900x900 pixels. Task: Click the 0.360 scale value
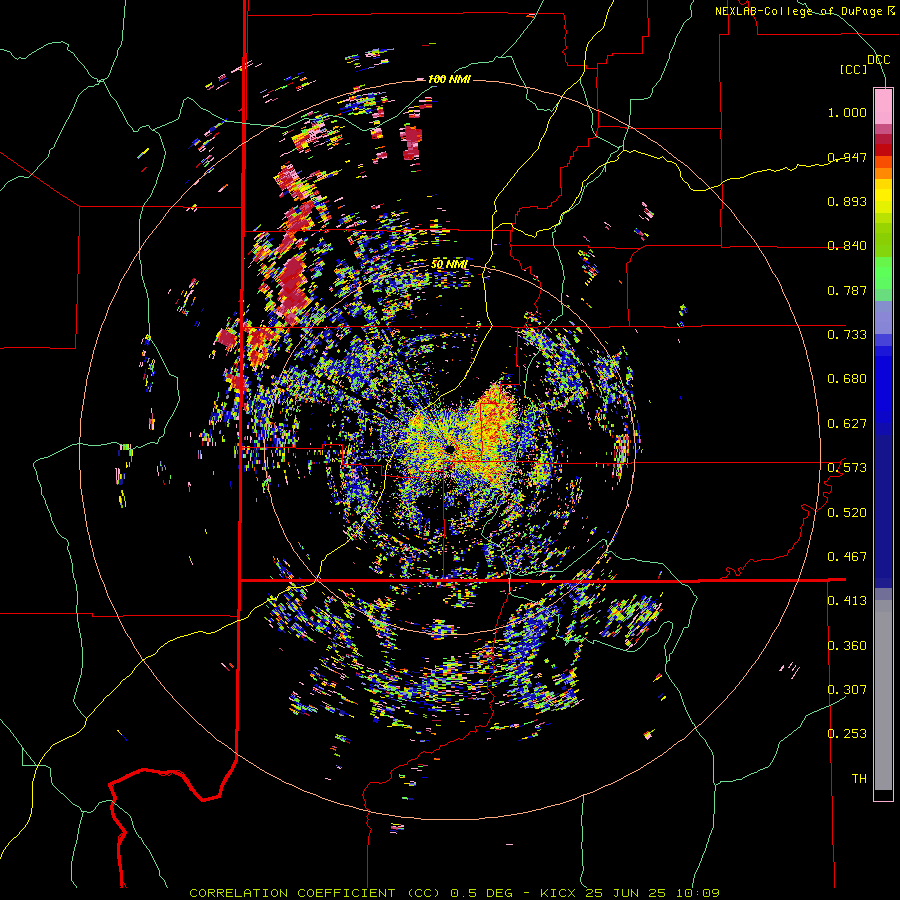[847, 646]
